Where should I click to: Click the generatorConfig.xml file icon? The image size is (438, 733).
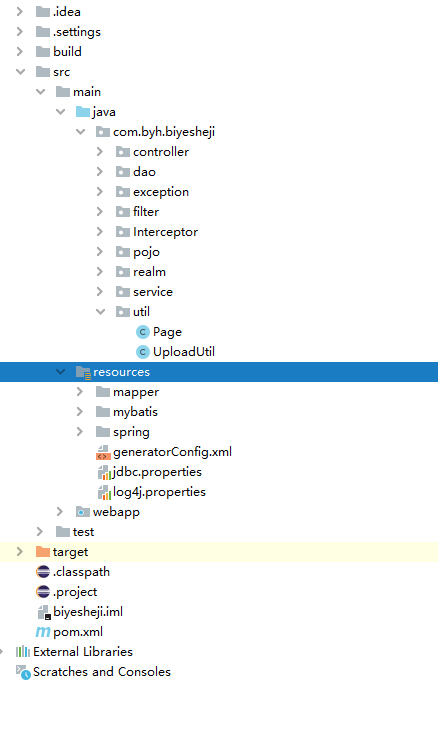[x=103, y=452]
